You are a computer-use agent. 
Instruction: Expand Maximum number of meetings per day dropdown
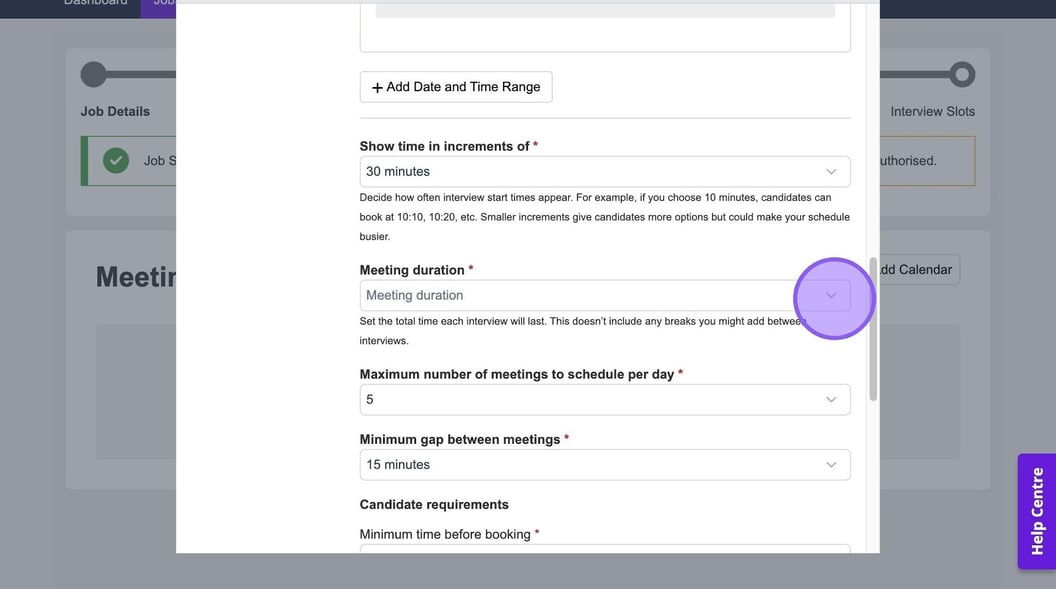point(604,400)
